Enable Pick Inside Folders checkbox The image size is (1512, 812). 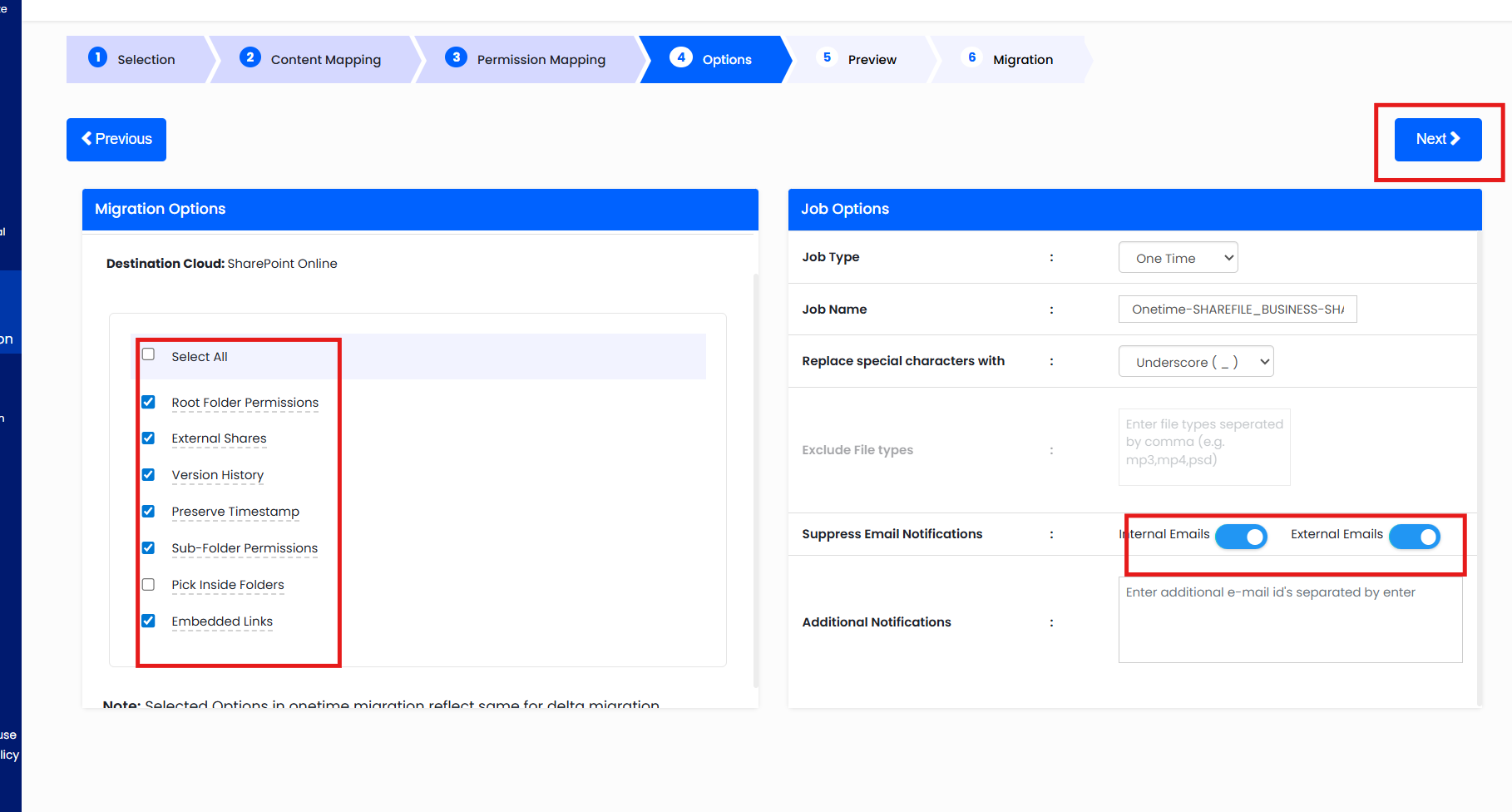[x=148, y=584]
